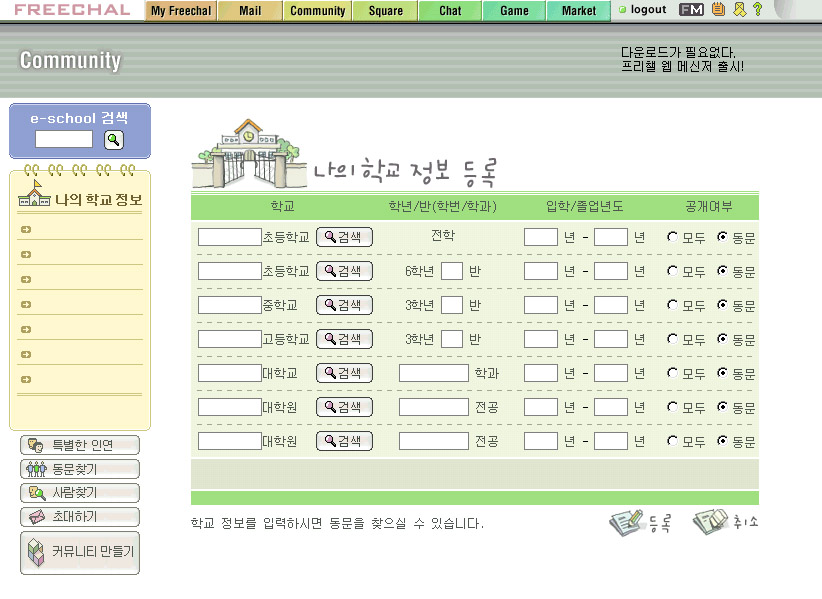This screenshot has width=822, height=599.
Task: Focus the 대학교 학과 department field
Action: tap(434, 373)
